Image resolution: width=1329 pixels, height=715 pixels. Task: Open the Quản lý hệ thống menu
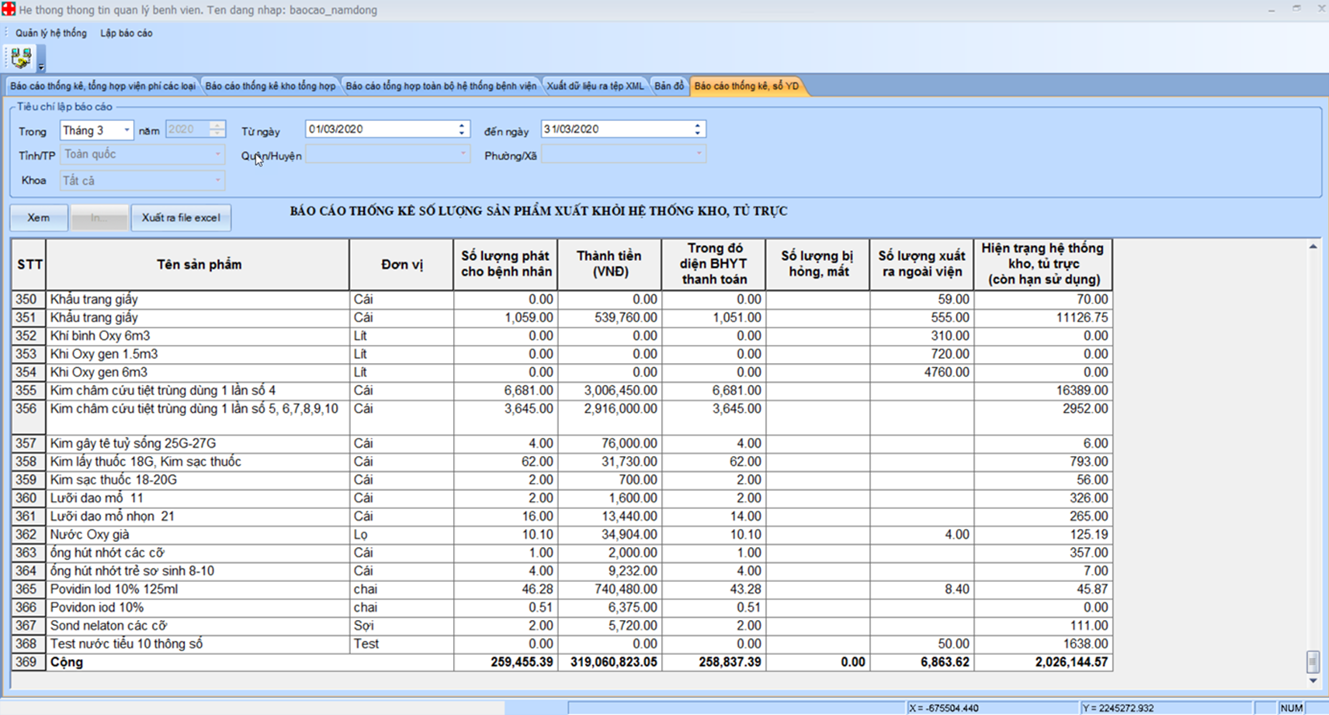tap(51, 33)
